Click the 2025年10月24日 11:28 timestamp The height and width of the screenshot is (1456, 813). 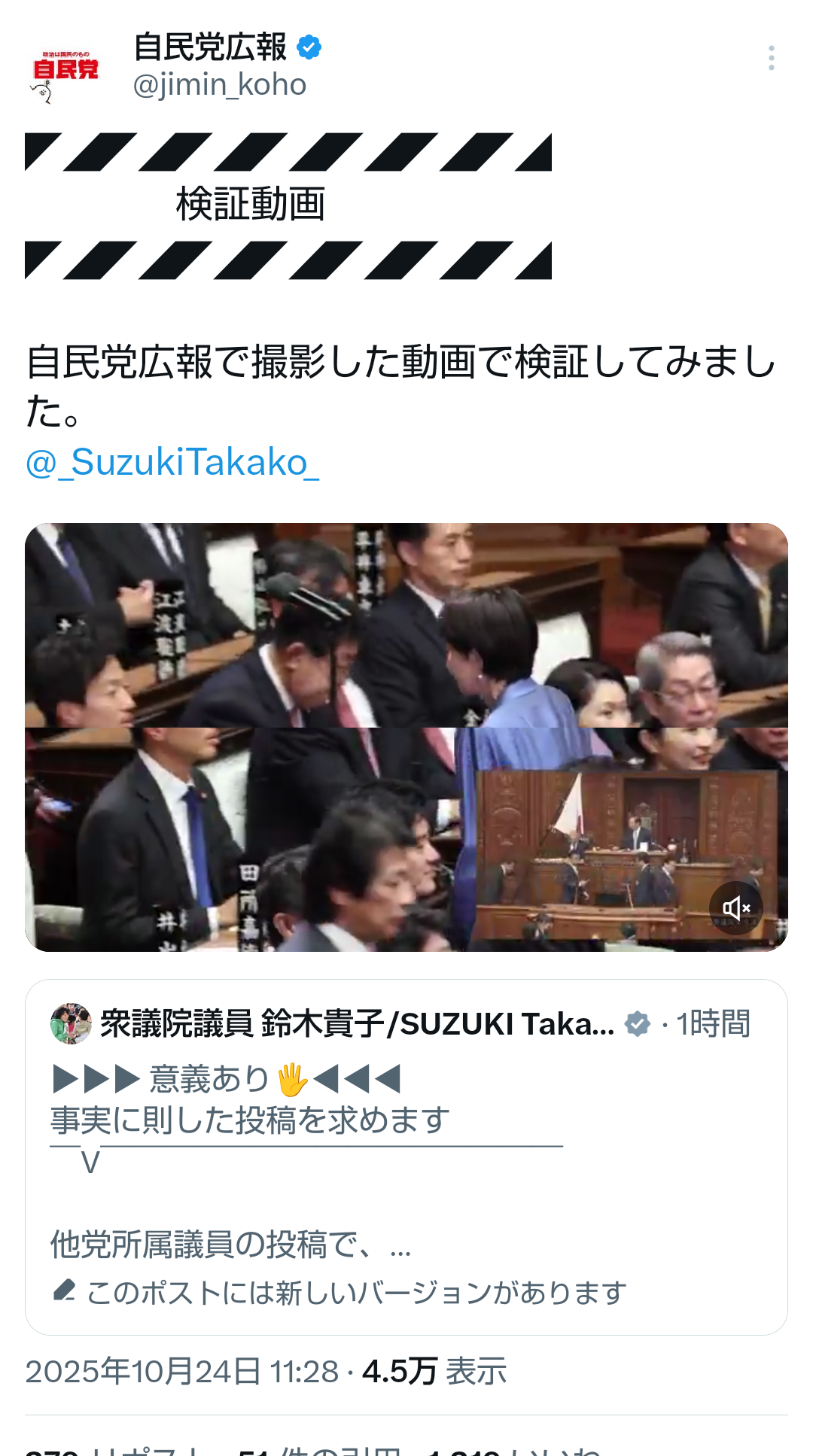[x=182, y=1371]
